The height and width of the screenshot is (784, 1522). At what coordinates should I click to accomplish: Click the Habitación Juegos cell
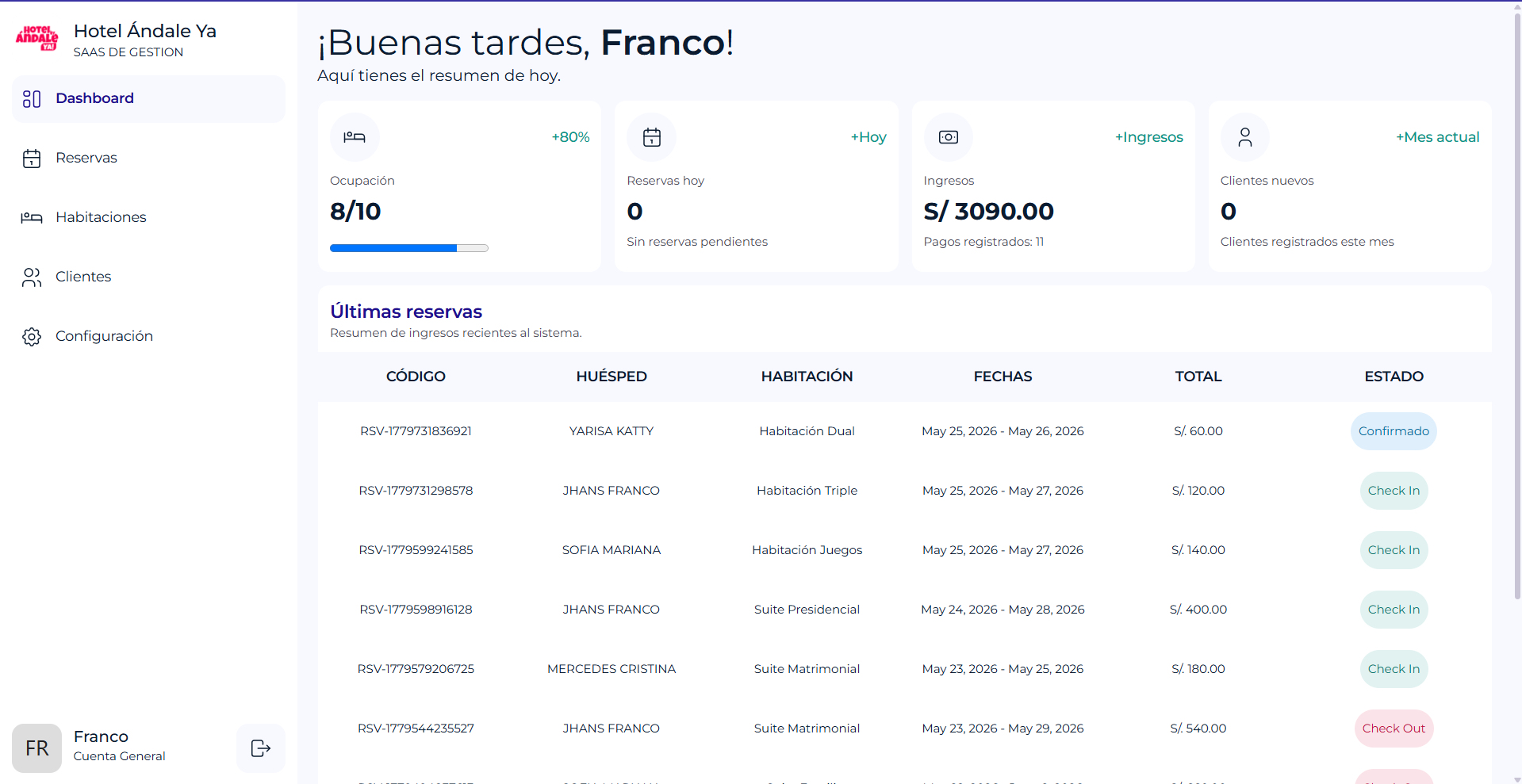click(x=807, y=550)
